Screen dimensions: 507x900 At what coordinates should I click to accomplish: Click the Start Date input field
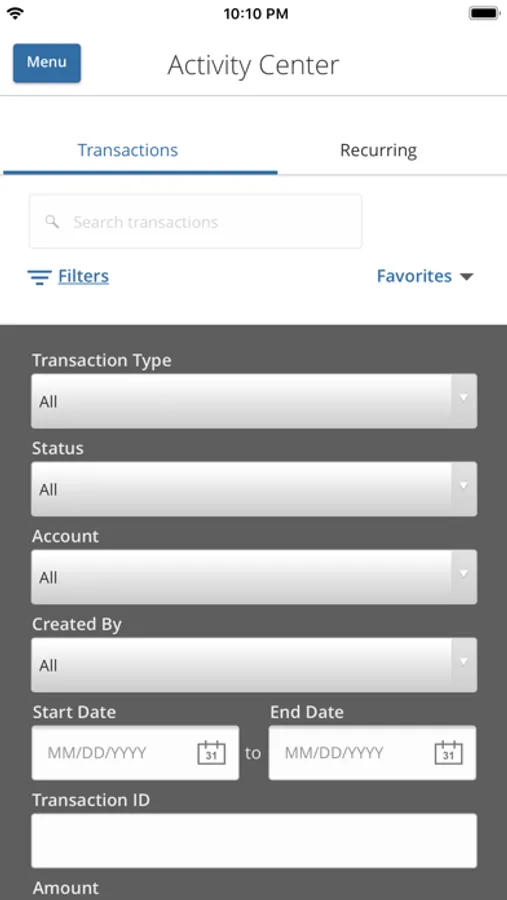pos(135,752)
